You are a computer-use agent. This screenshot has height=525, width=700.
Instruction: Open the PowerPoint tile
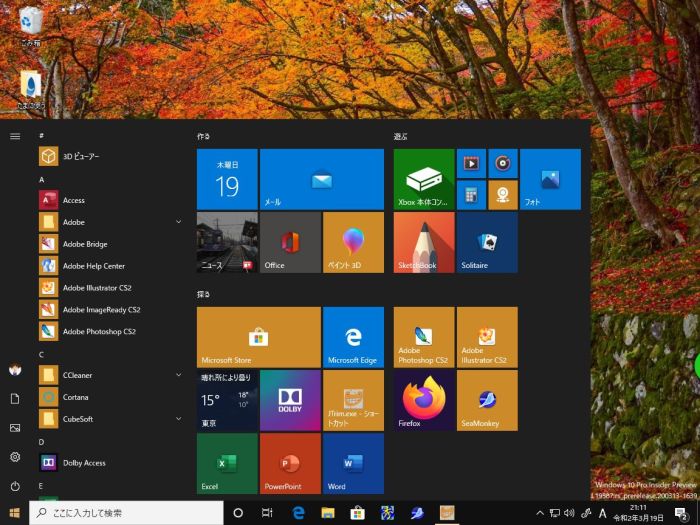click(290, 463)
